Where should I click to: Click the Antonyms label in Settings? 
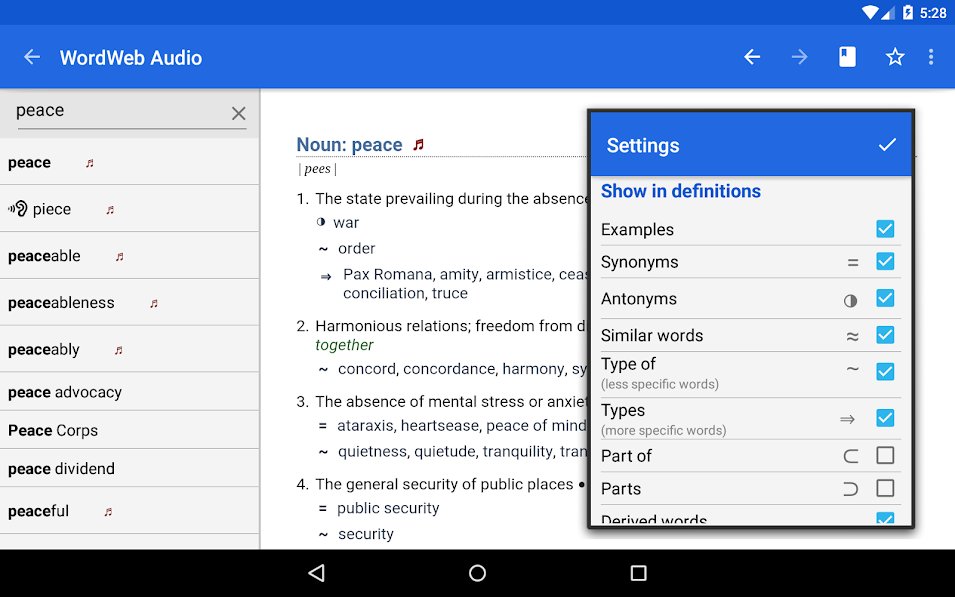[639, 299]
